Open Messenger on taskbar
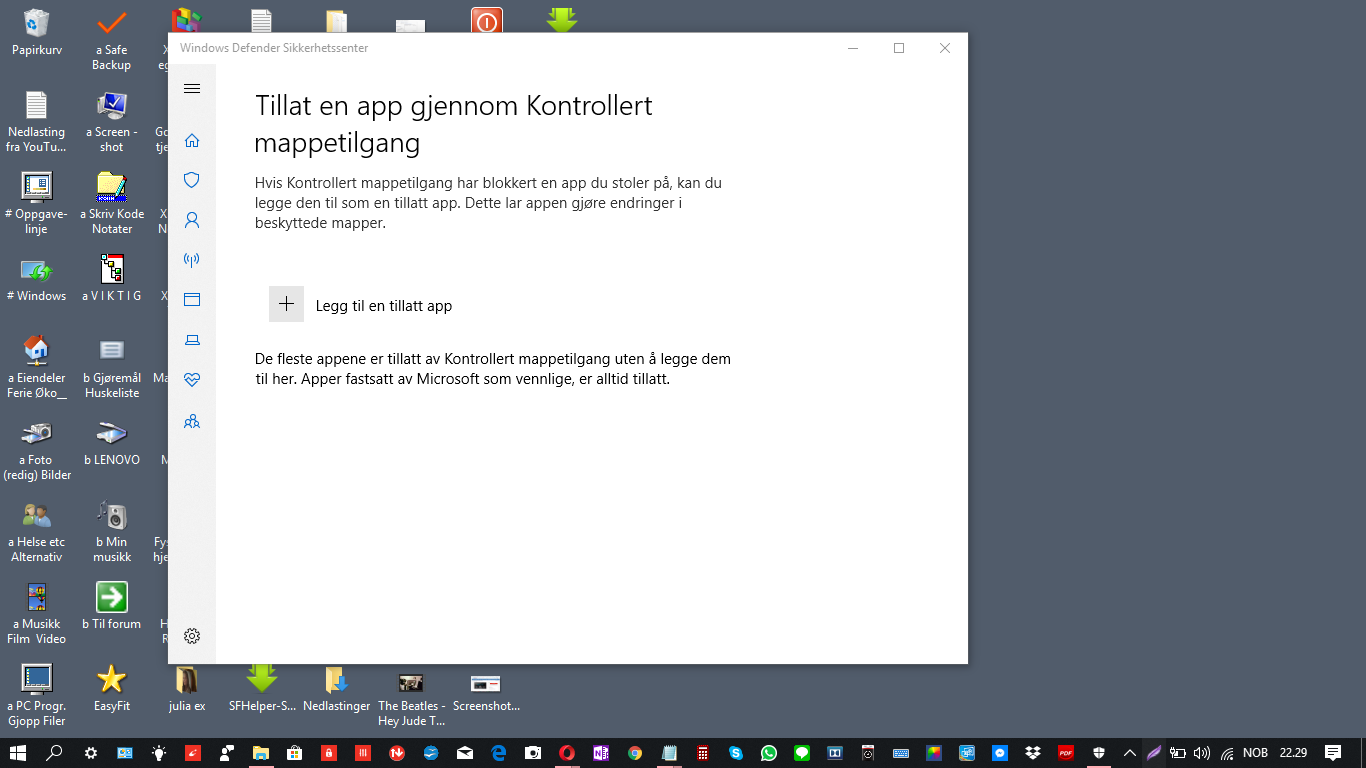This screenshot has height=768, width=1366. click(x=1000, y=753)
